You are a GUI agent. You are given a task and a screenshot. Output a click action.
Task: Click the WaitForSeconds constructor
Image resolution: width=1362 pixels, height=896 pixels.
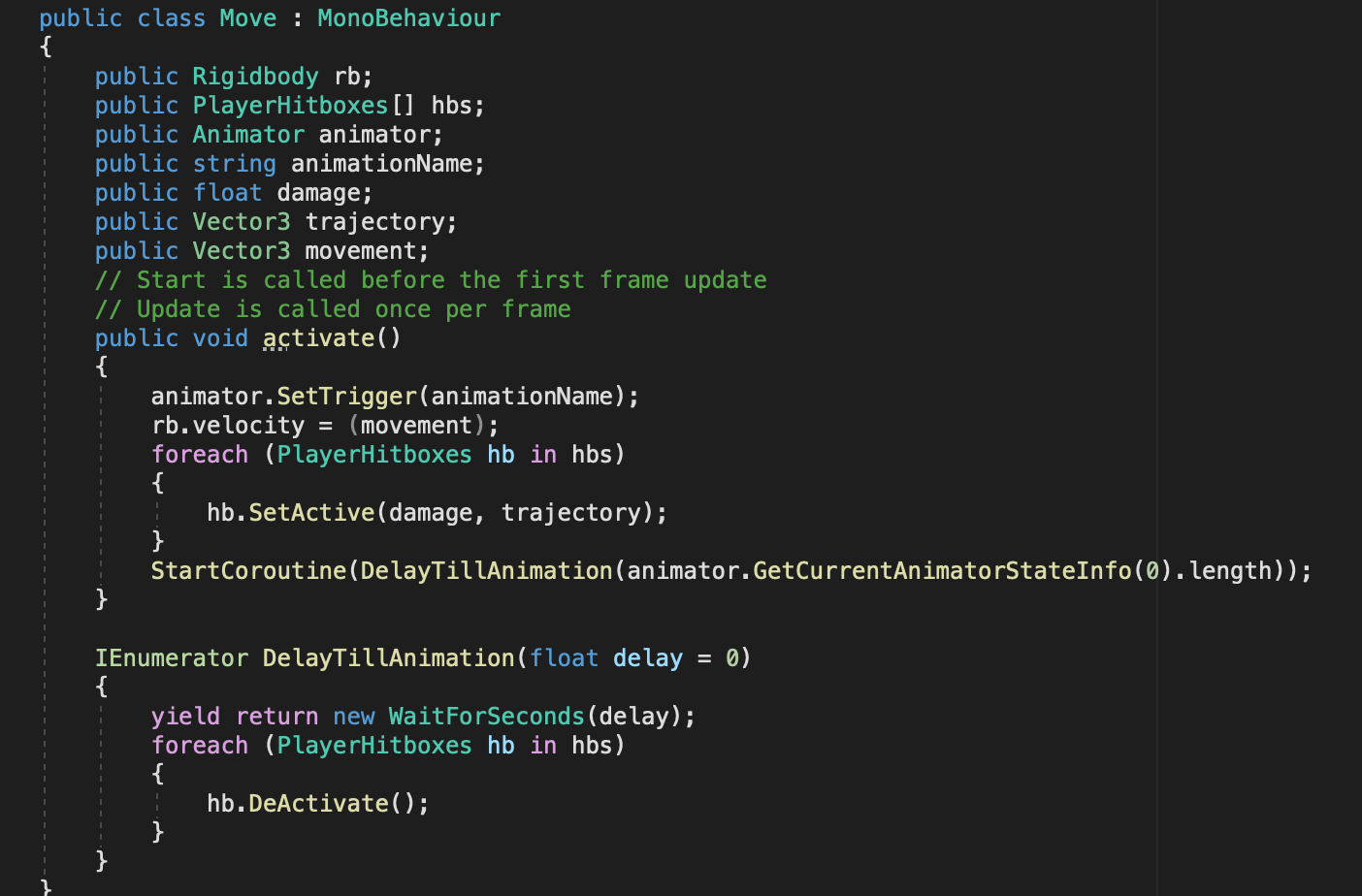486,717
